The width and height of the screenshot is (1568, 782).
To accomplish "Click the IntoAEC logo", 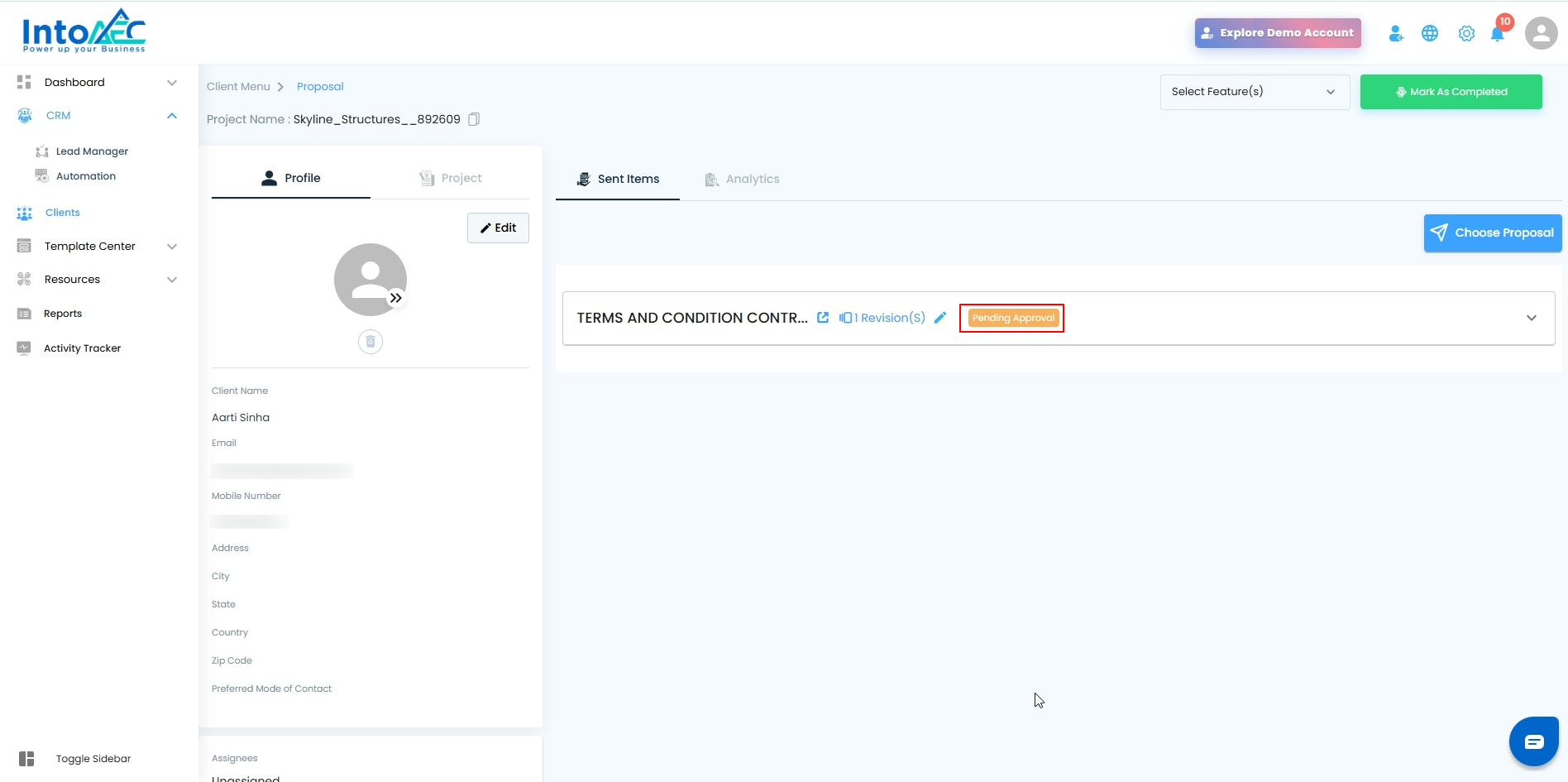I will [x=84, y=31].
